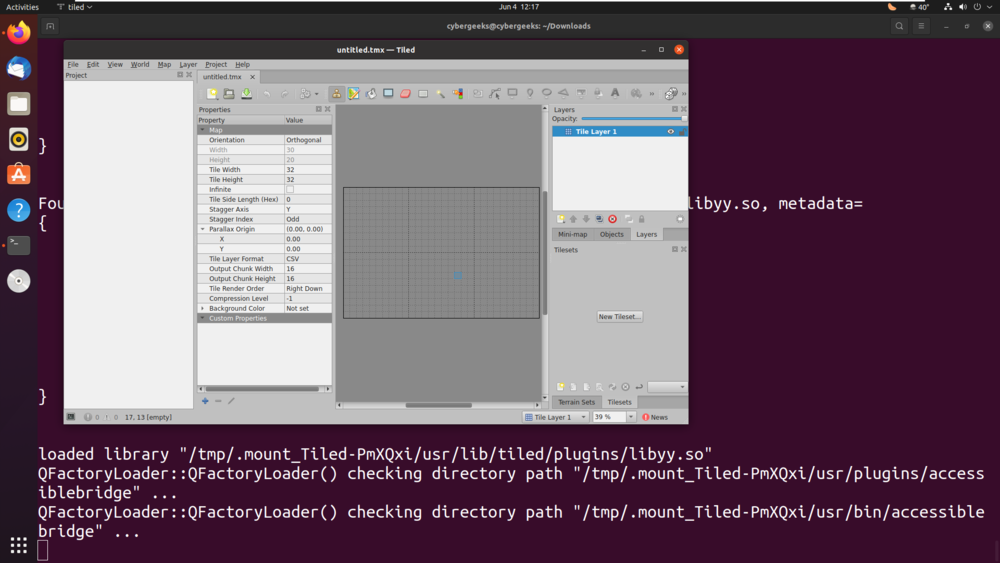This screenshot has width=1000, height=563.
Task: Click the Duplicate Layer icon
Action: (599, 219)
